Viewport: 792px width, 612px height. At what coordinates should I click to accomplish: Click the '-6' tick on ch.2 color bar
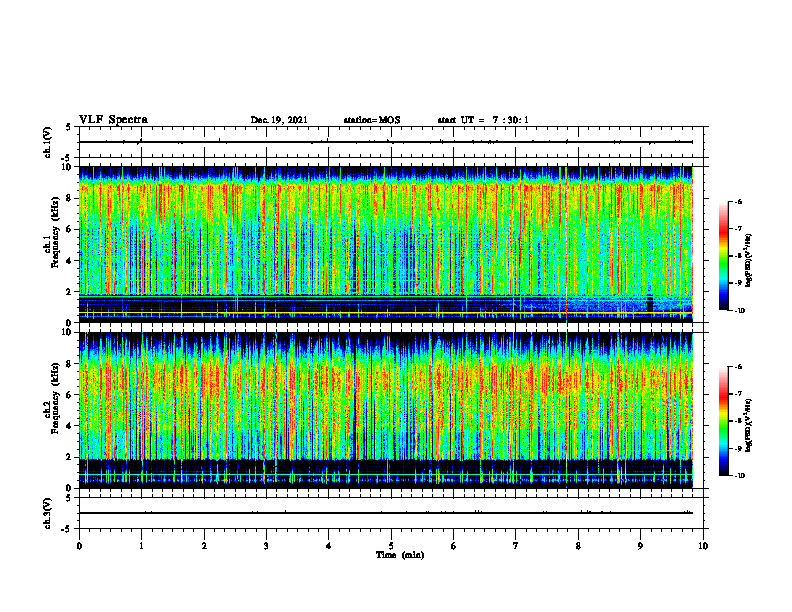click(738, 367)
